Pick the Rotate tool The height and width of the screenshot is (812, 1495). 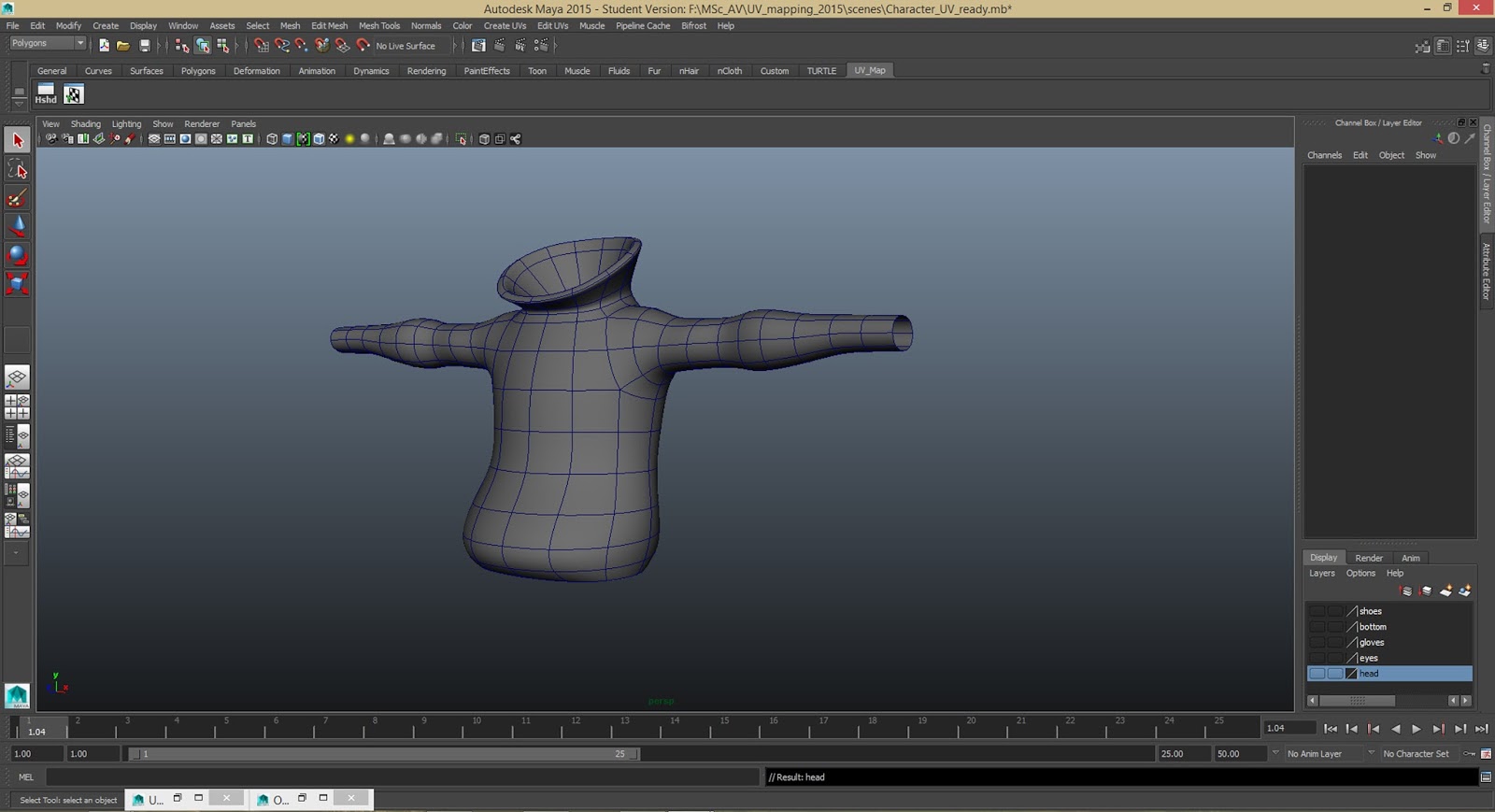[x=17, y=255]
